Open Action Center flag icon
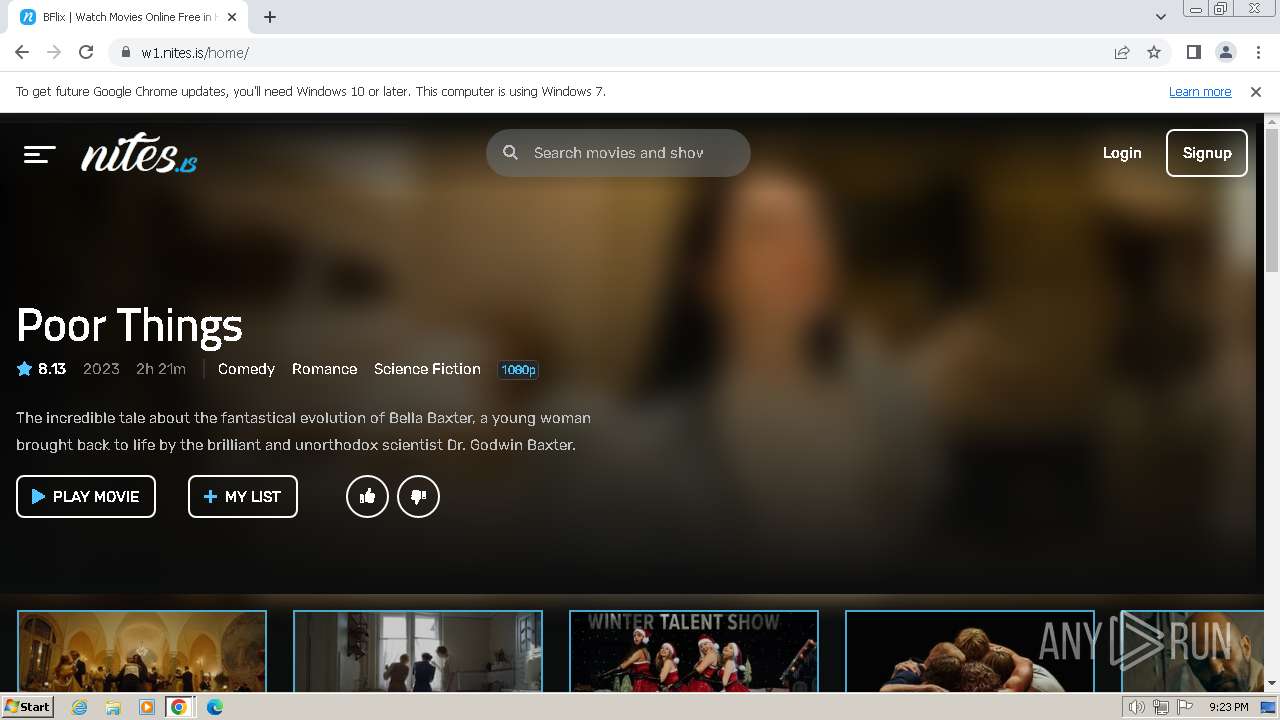 (x=1186, y=707)
